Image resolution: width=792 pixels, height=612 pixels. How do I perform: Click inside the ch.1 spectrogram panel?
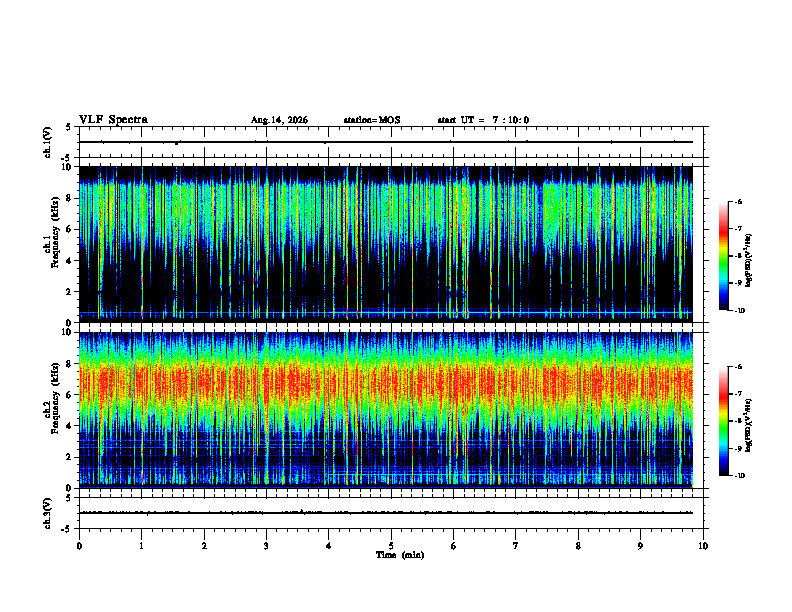tap(386, 244)
